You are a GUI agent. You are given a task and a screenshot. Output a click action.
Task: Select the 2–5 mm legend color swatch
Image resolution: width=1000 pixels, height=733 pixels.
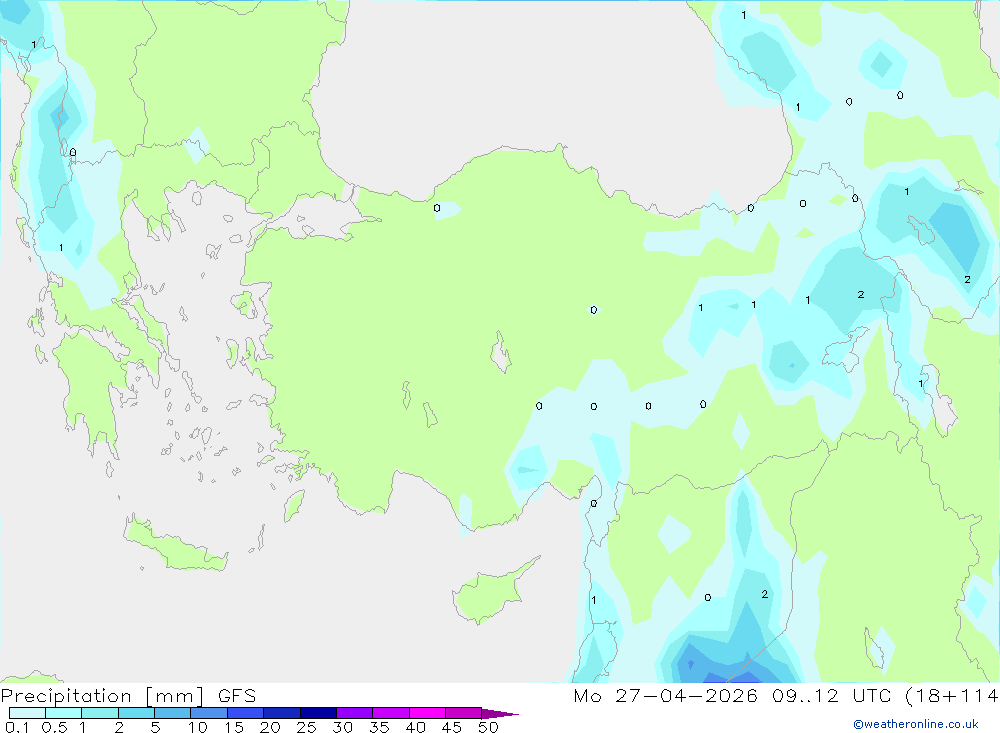click(x=136, y=713)
